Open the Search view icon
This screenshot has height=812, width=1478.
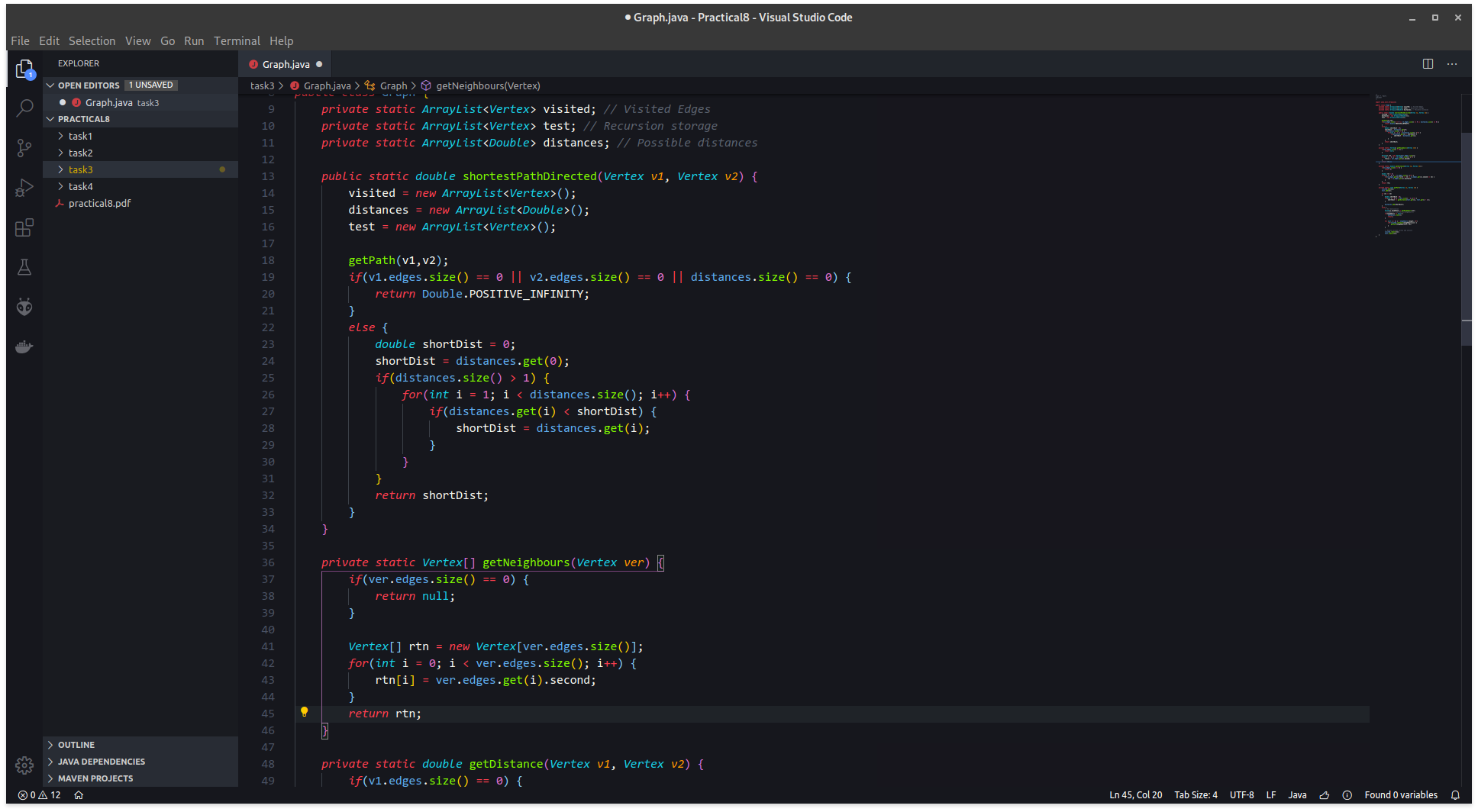click(25, 108)
